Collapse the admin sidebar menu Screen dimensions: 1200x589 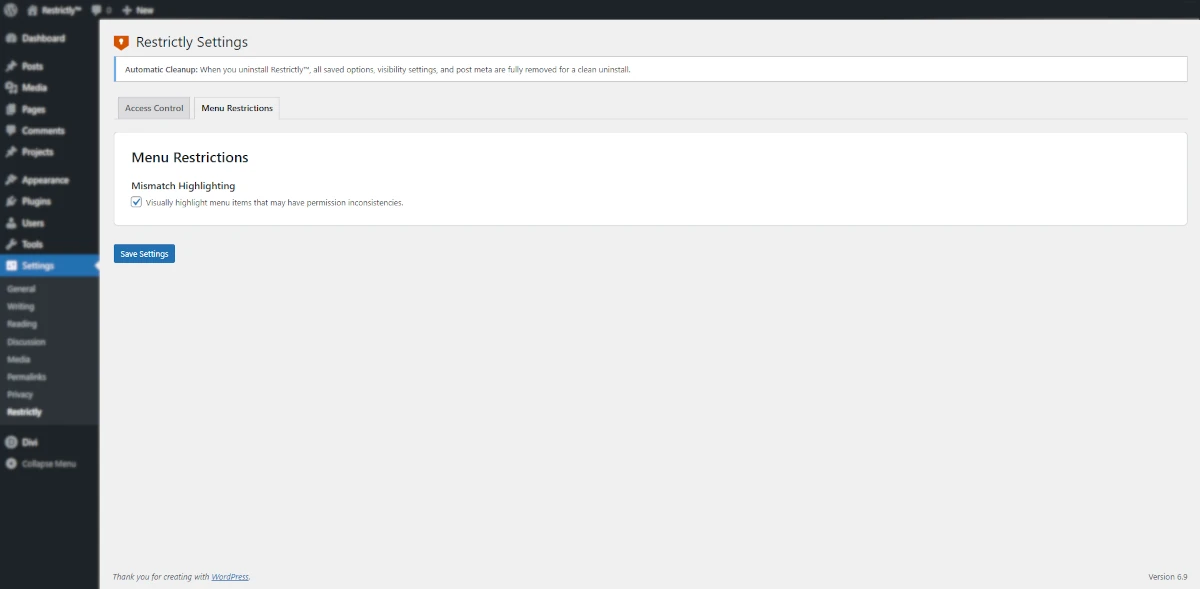[x=40, y=463]
